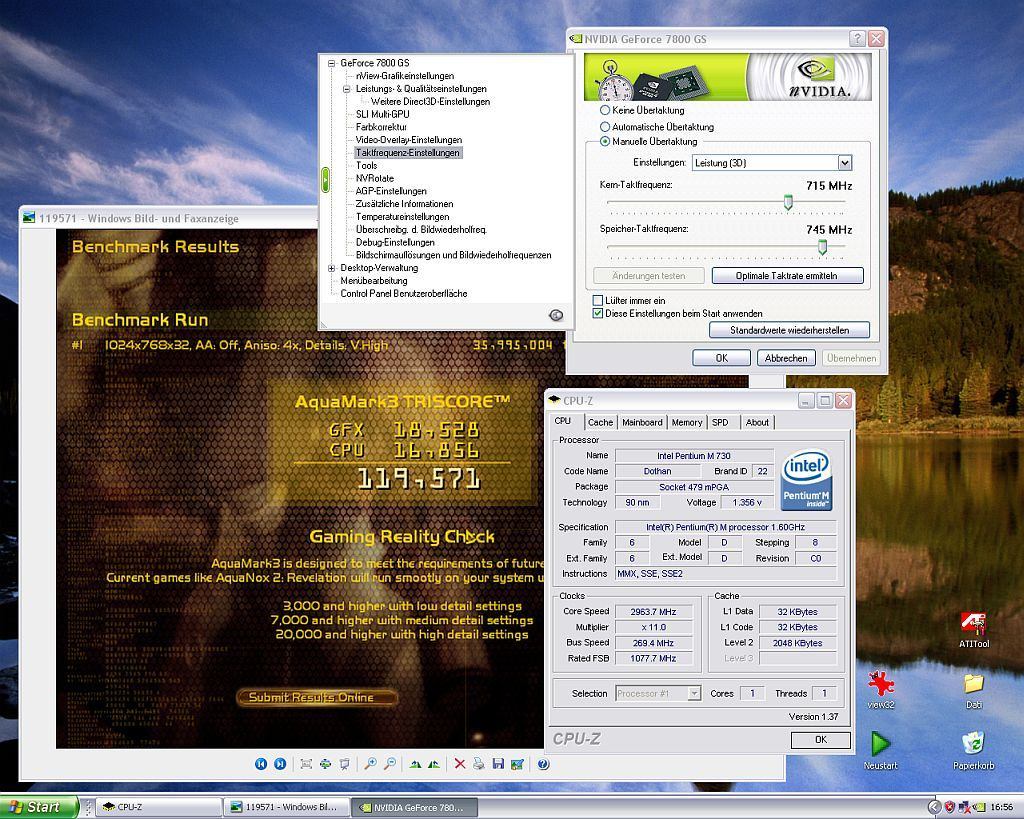The width and height of the screenshot is (1024, 819).
Task: Click Standardwerte wiederherstellen button
Action: (790, 330)
